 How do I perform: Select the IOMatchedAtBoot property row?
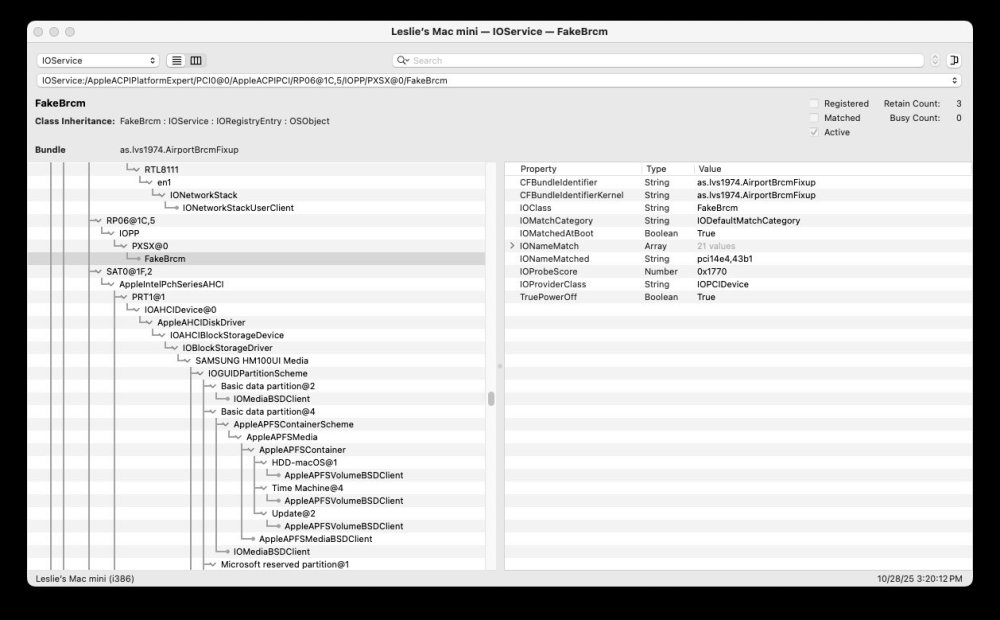pos(739,233)
